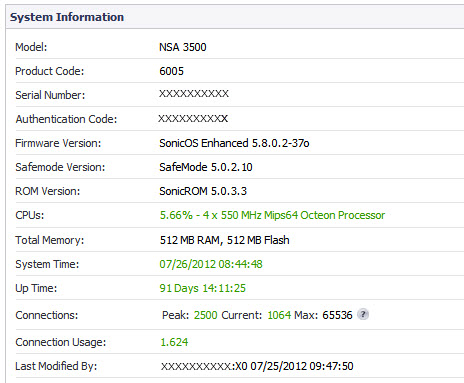The height and width of the screenshot is (383, 464).
Task: Click the help icon beside Max connections
Action: (363, 314)
